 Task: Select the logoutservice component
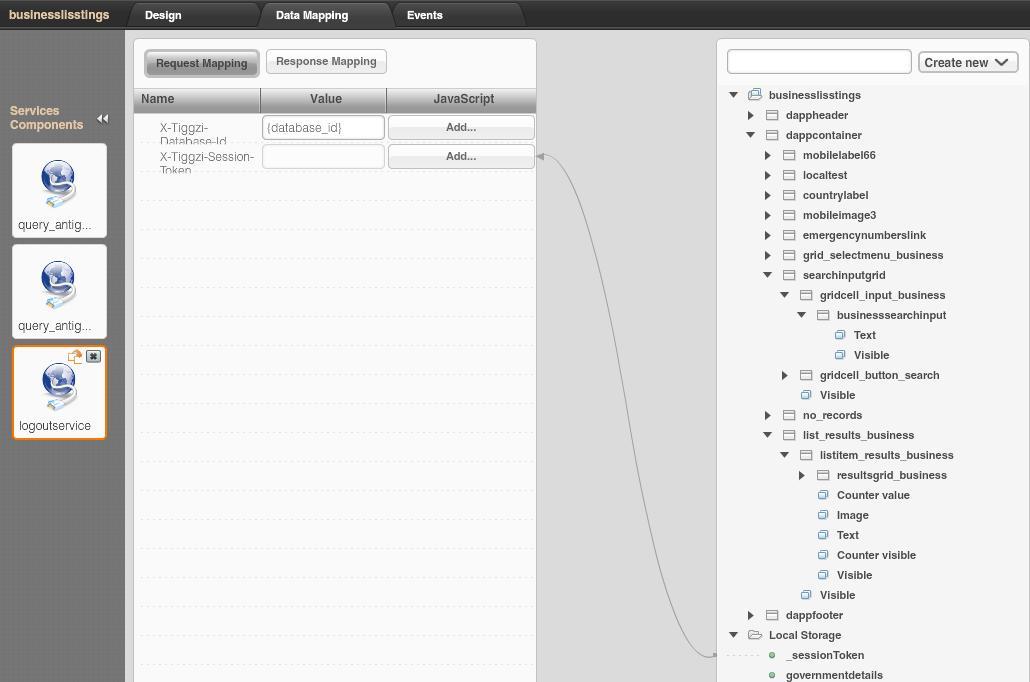59,391
